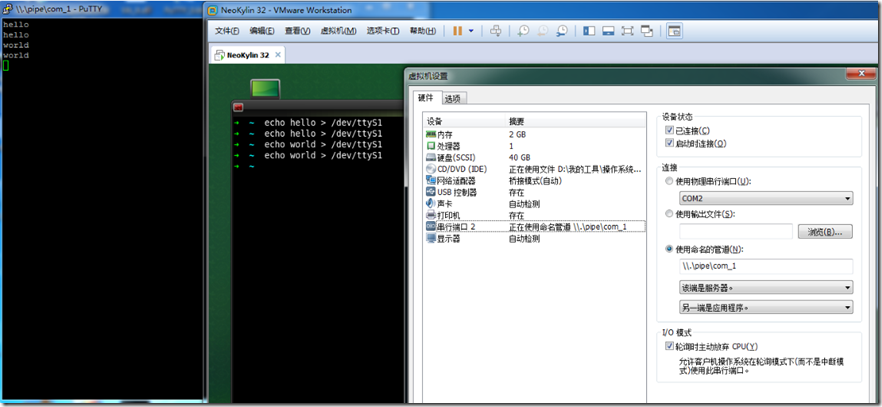This screenshot has width=882, height=407.
Task: Open the 文件(F) menu
Action: [x=227, y=31]
